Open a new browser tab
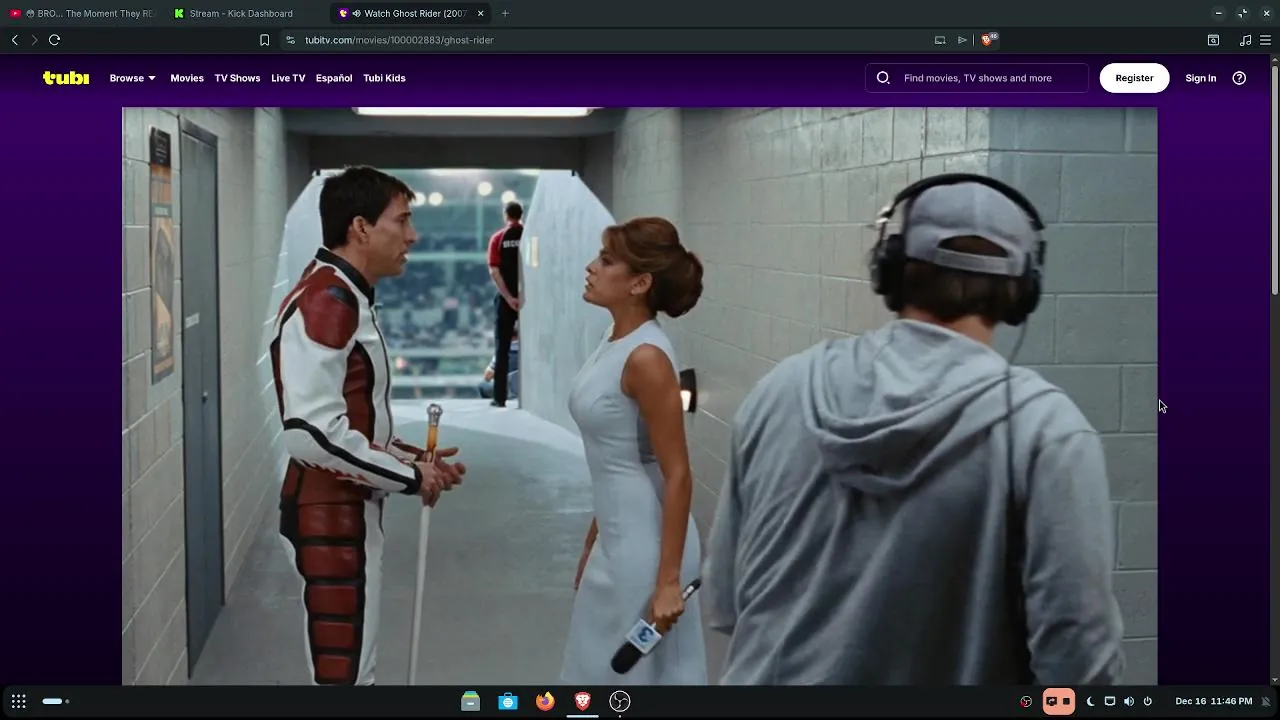1280x720 pixels. [505, 13]
